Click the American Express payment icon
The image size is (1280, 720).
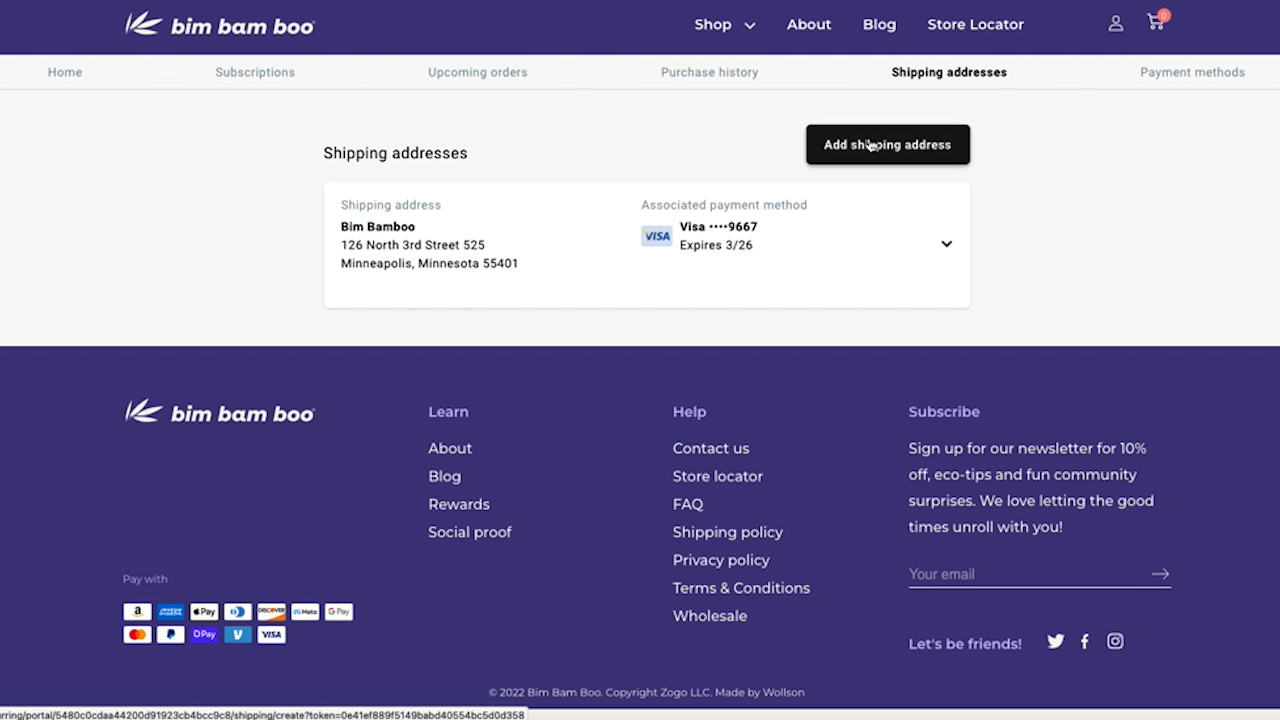(171, 611)
